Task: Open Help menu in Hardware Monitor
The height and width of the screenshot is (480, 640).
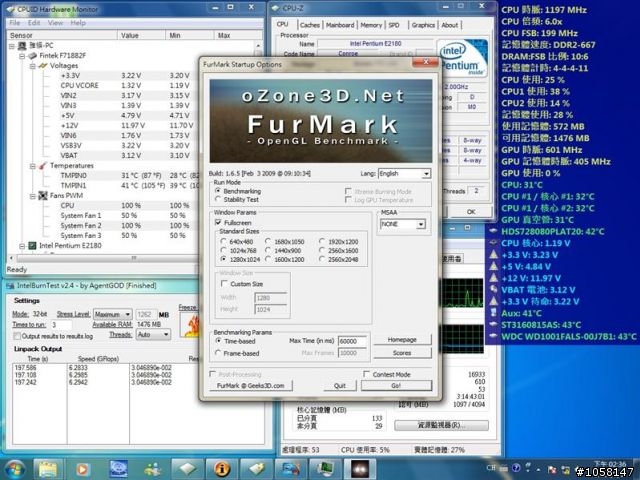Action: click(78, 23)
